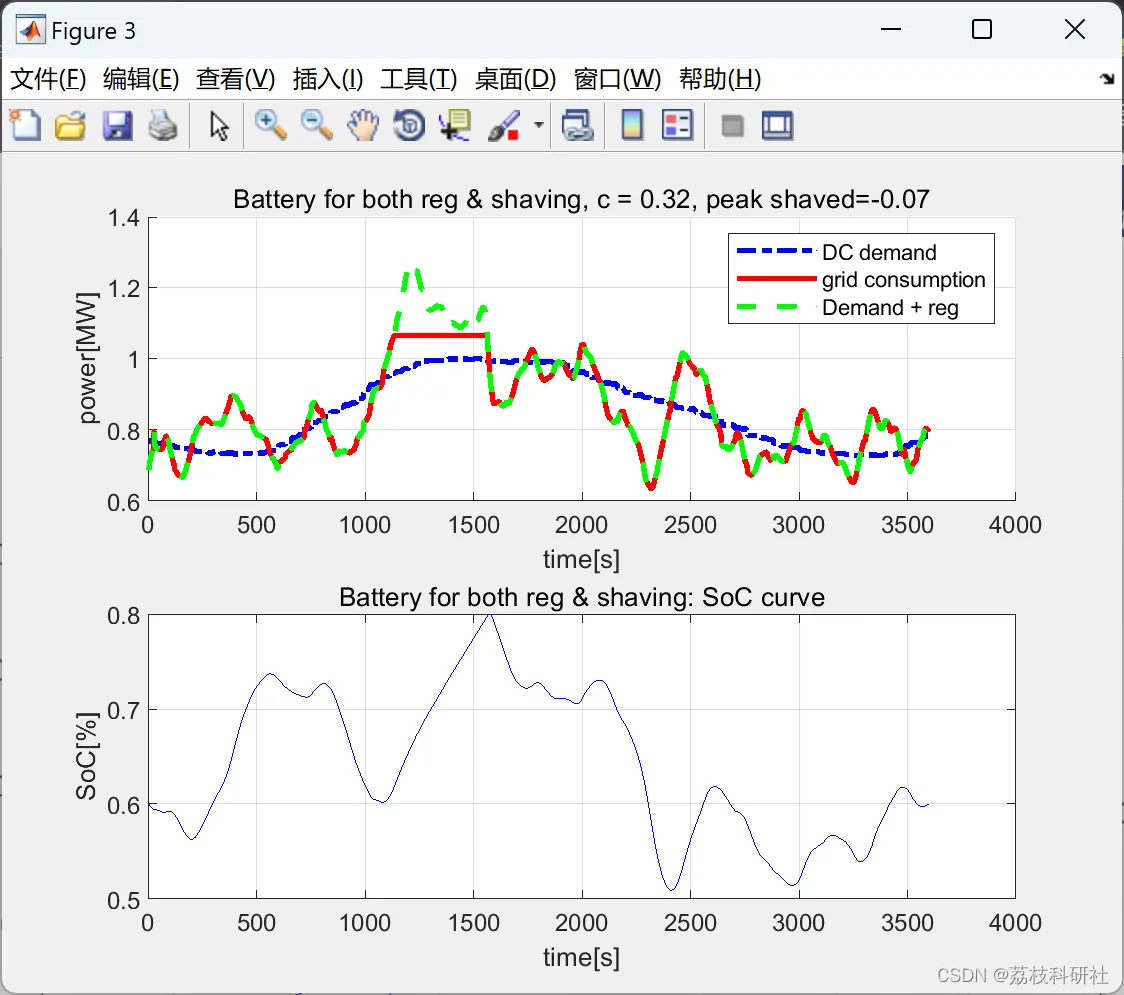Open a file with the folder icon
Viewport: 1124px width, 995px height.
(x=70, y=125)
